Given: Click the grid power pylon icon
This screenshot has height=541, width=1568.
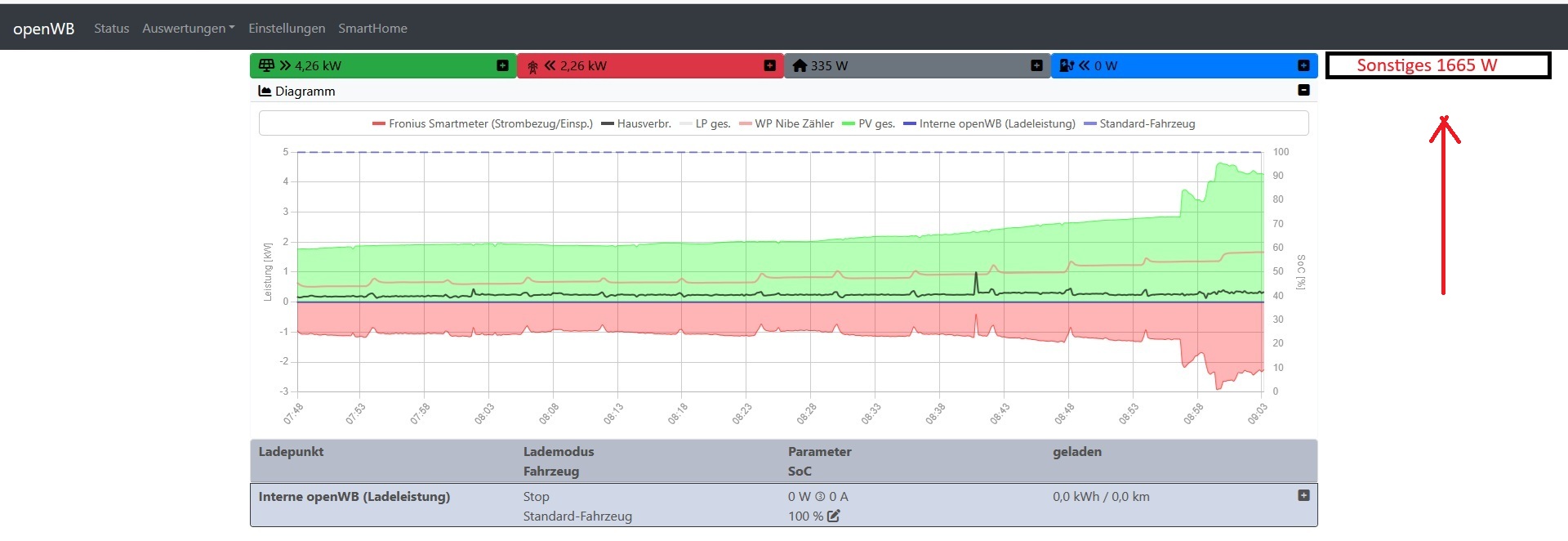Looking at the screenshot, I should coord(532,66).
